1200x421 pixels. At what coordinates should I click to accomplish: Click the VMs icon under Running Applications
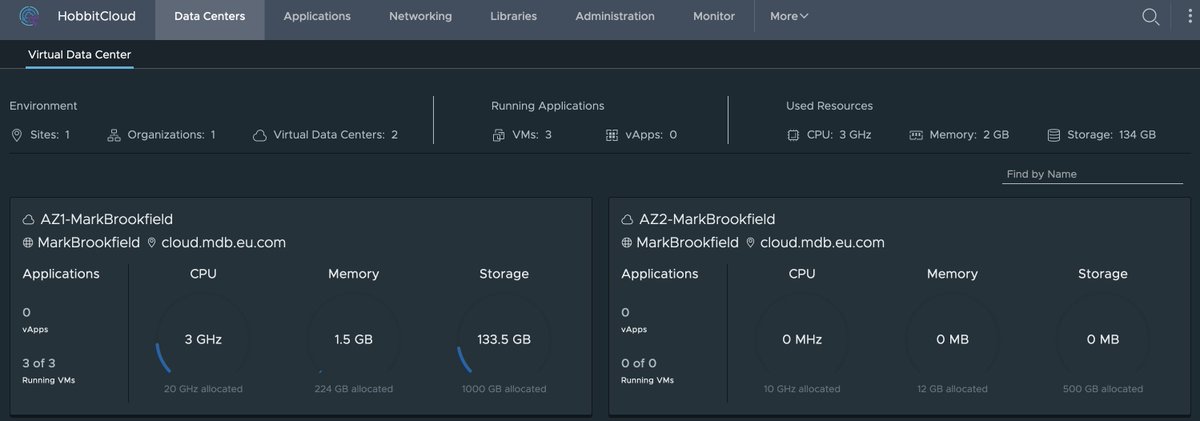(x=499, y=134)
